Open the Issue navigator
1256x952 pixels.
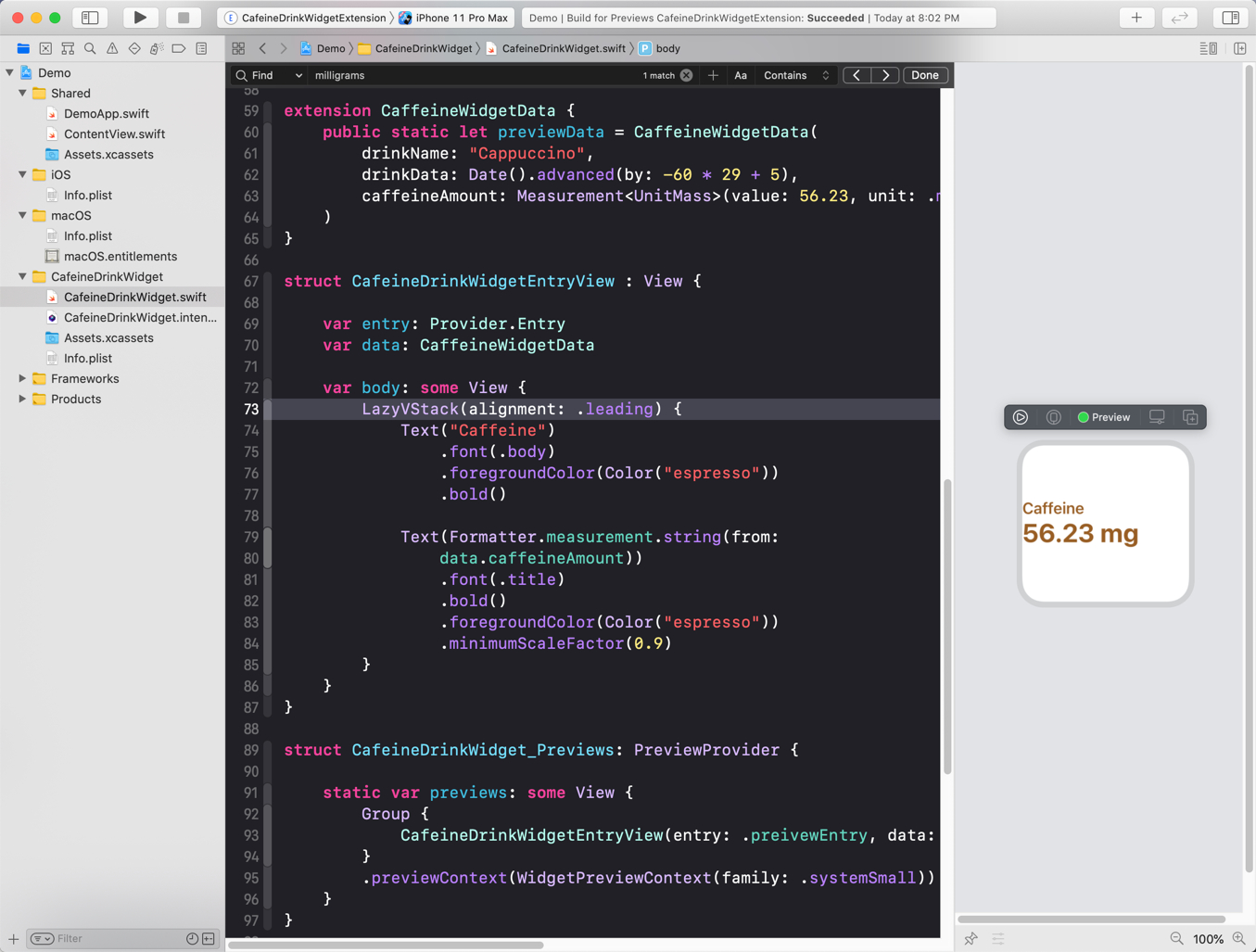(x=112, y=48)
